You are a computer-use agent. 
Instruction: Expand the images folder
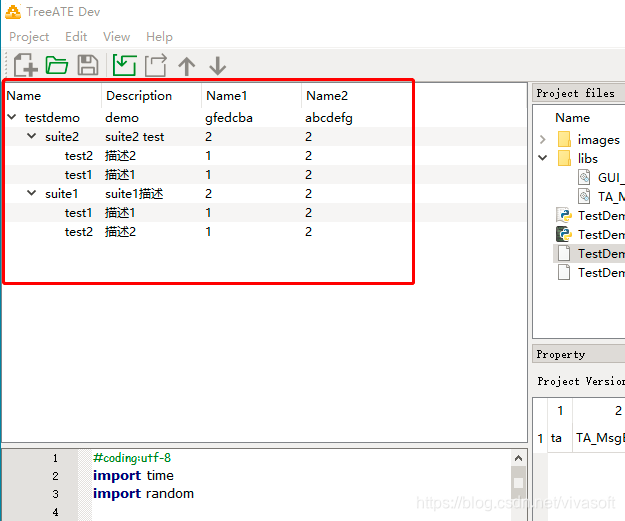click(542, 140)
